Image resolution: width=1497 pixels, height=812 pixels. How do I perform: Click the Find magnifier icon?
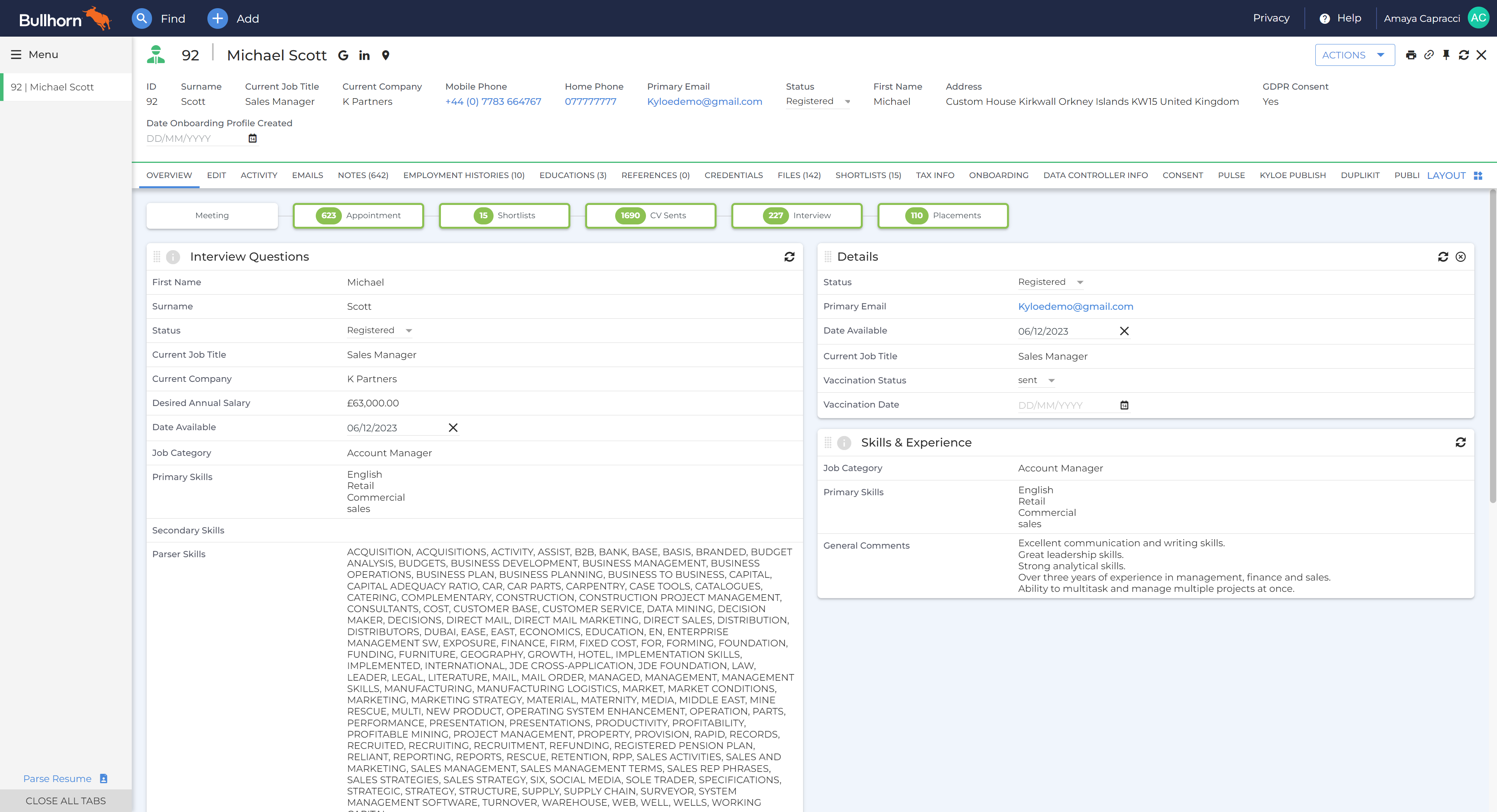point(141,19)
